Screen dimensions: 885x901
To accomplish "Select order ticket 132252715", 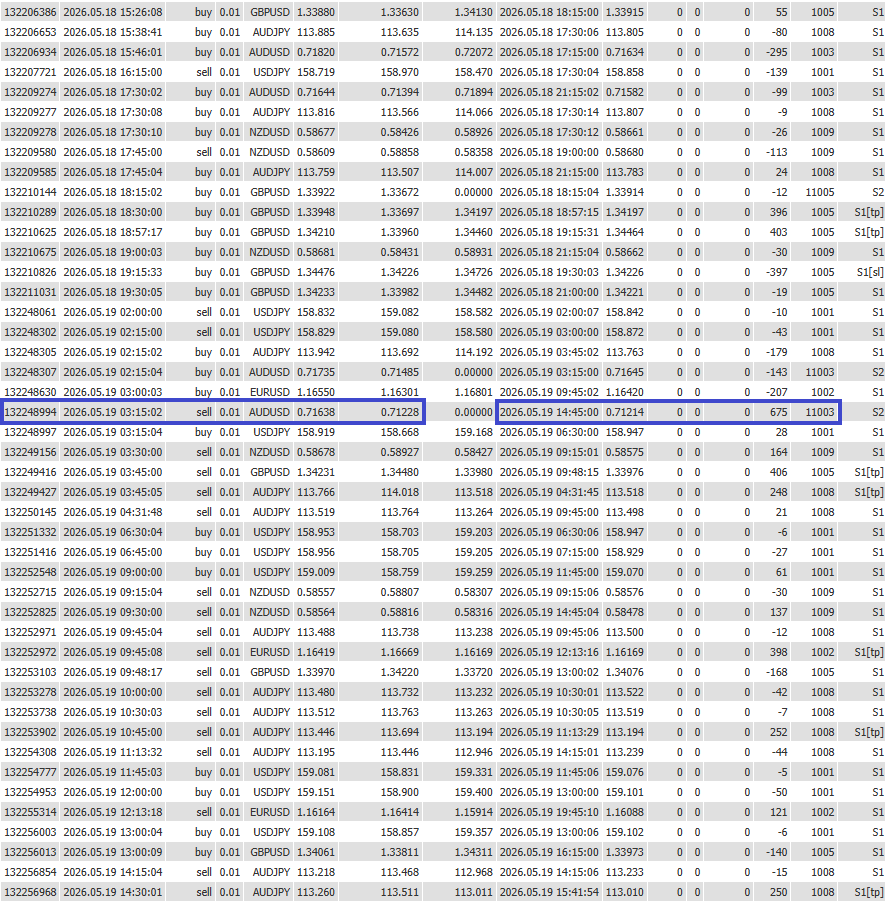I will 30,592.
